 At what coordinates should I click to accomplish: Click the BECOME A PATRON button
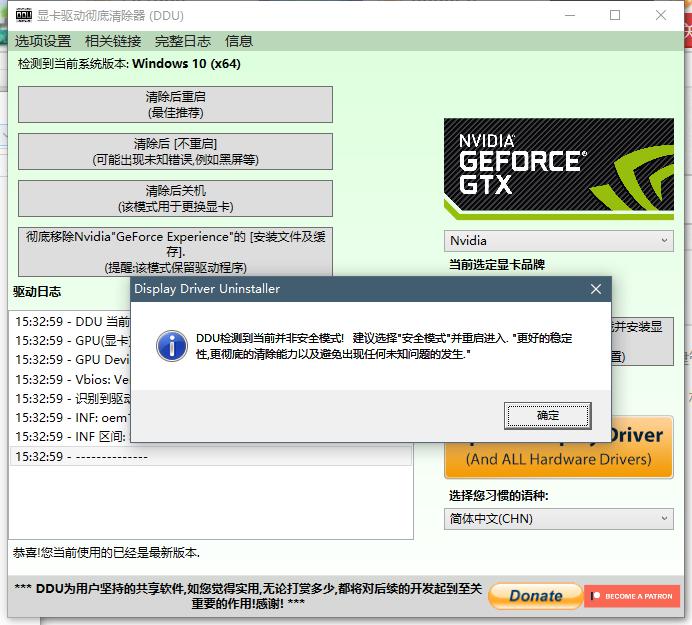click(632, 596)
